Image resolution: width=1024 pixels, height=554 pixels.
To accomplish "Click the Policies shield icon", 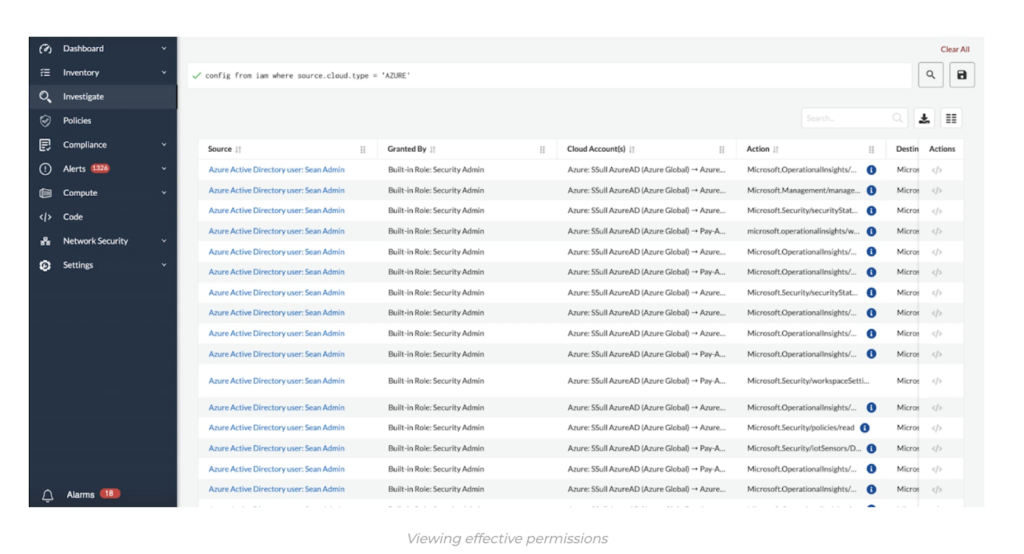I will [x=45, y=121].
